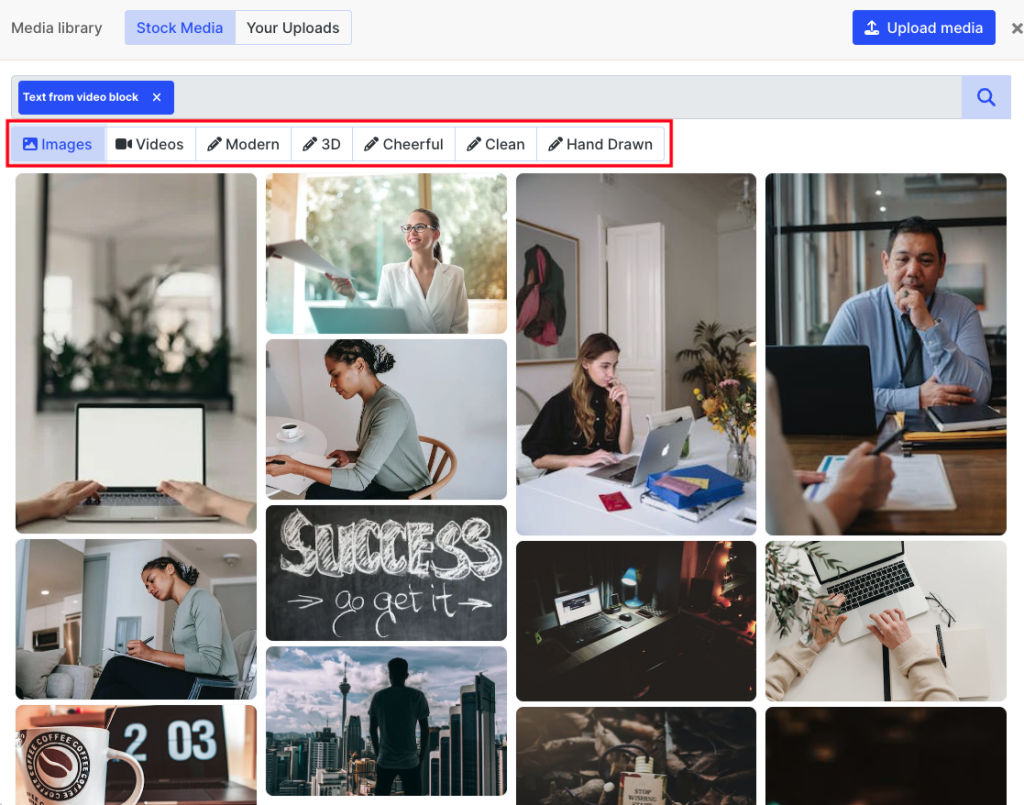Filter results by Videos

(x=150, y=144)
